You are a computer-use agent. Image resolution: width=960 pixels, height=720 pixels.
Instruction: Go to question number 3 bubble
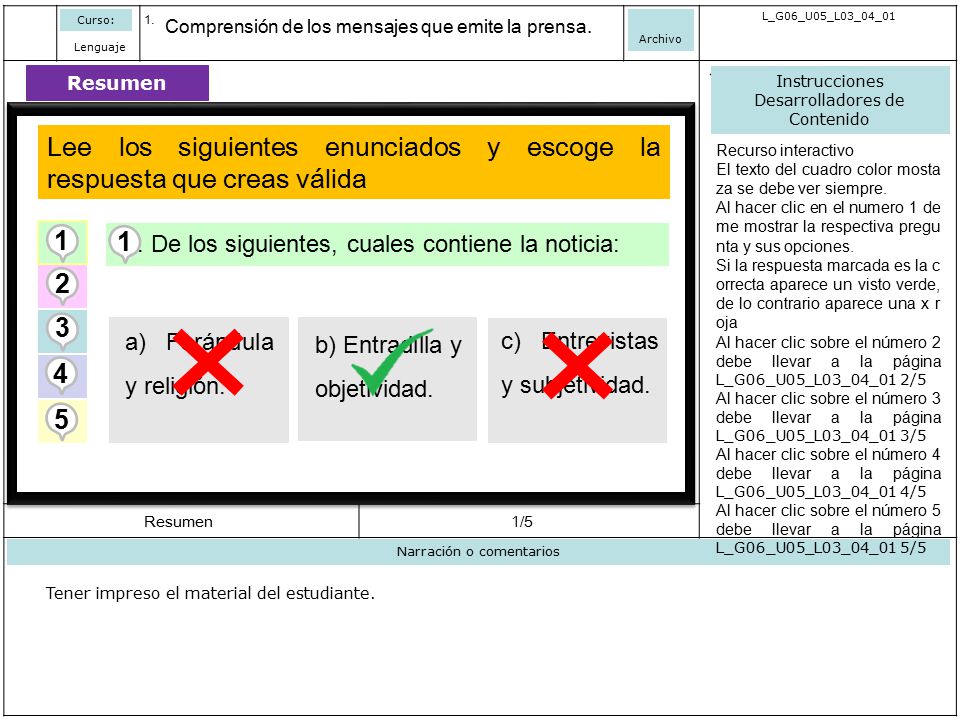coord(62,331)
